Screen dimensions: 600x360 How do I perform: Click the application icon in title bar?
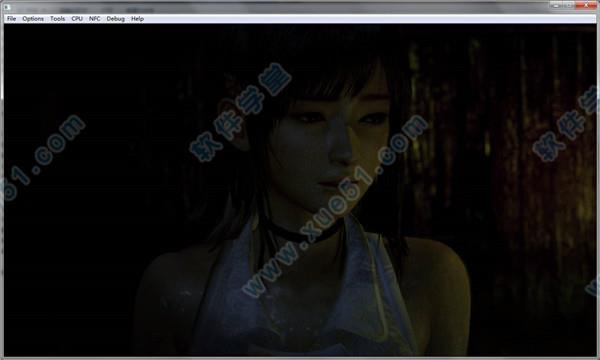click(x=8, y=7)
